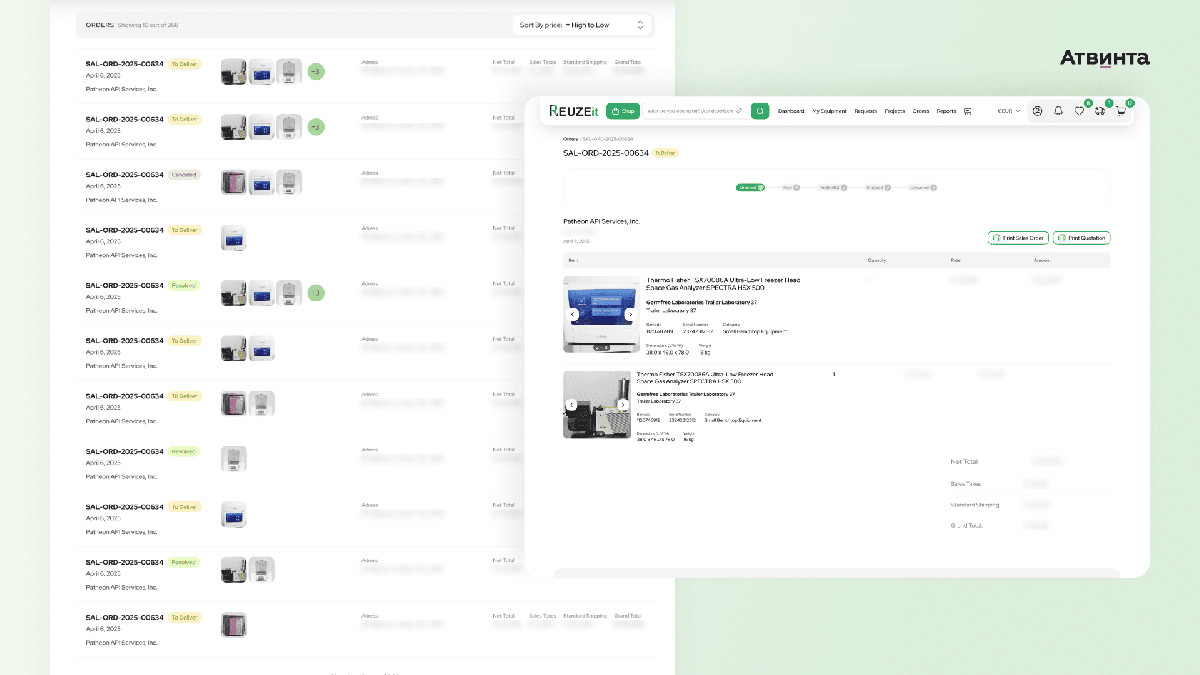Open the EUR currency dropdown

pos(1009,111)
